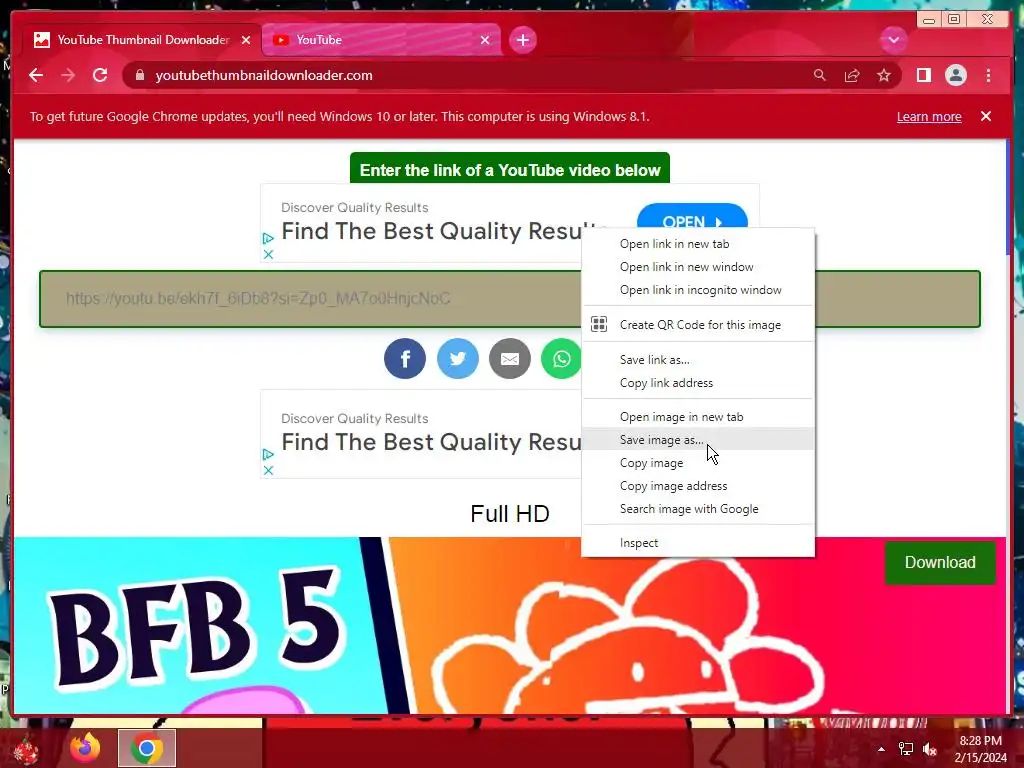Screen dimensions: 1024x768
Task: Close the top ad with X icon
Action: 268,255
